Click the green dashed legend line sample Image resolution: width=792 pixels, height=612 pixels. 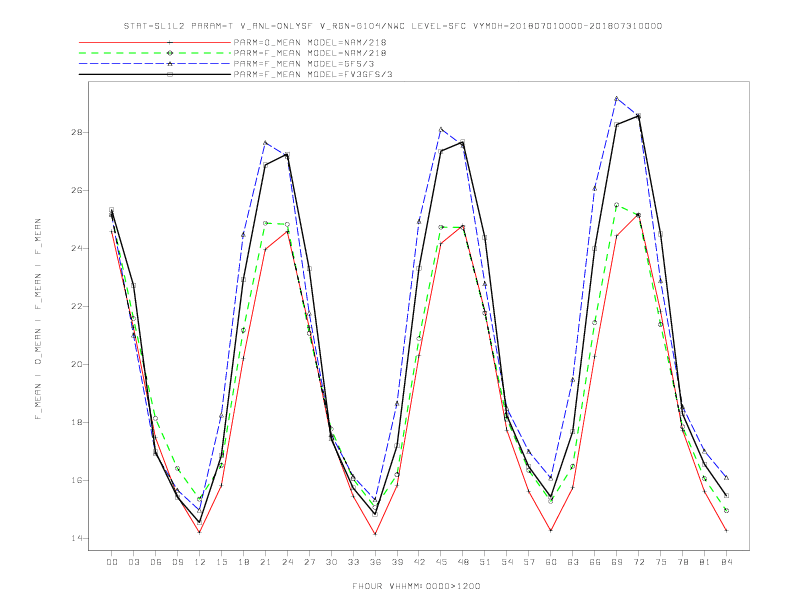click(155, 53)
